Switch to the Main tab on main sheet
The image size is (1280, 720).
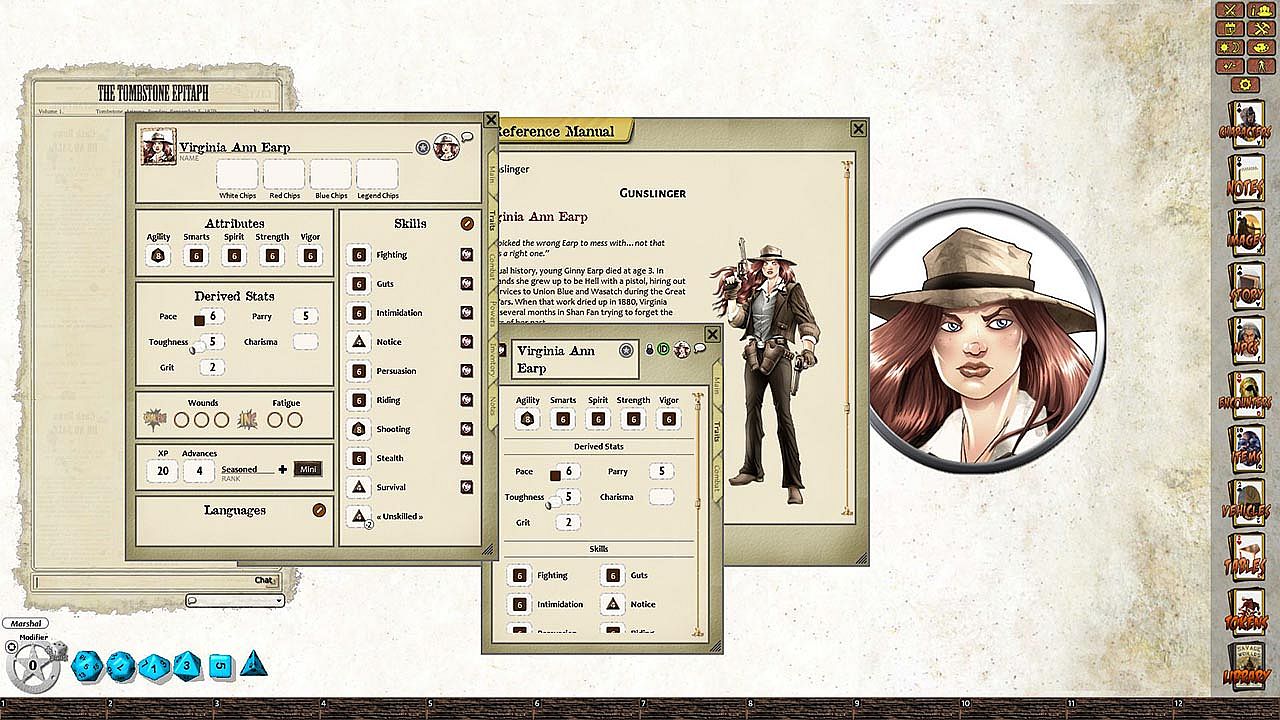[492, 175]
